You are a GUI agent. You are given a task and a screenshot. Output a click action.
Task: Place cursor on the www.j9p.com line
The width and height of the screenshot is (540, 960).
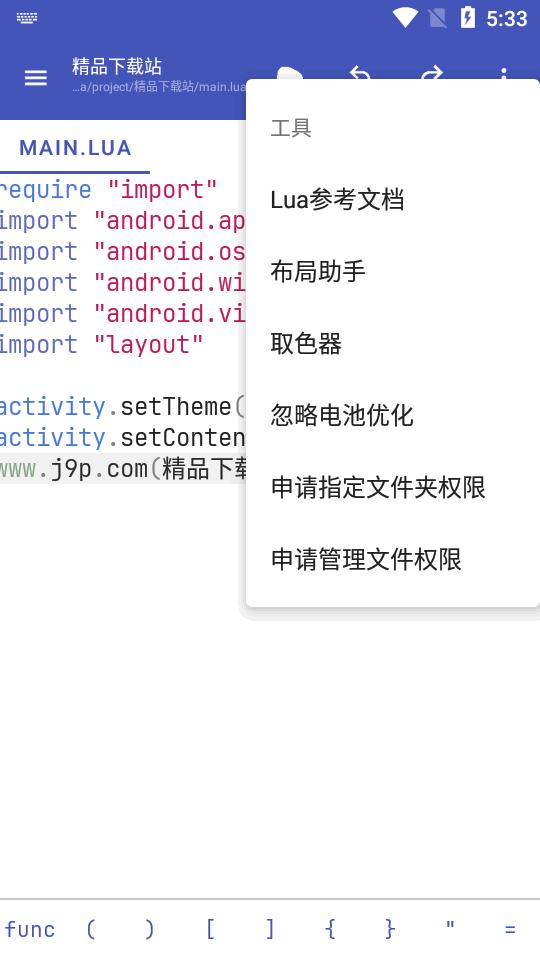point(122,469)
